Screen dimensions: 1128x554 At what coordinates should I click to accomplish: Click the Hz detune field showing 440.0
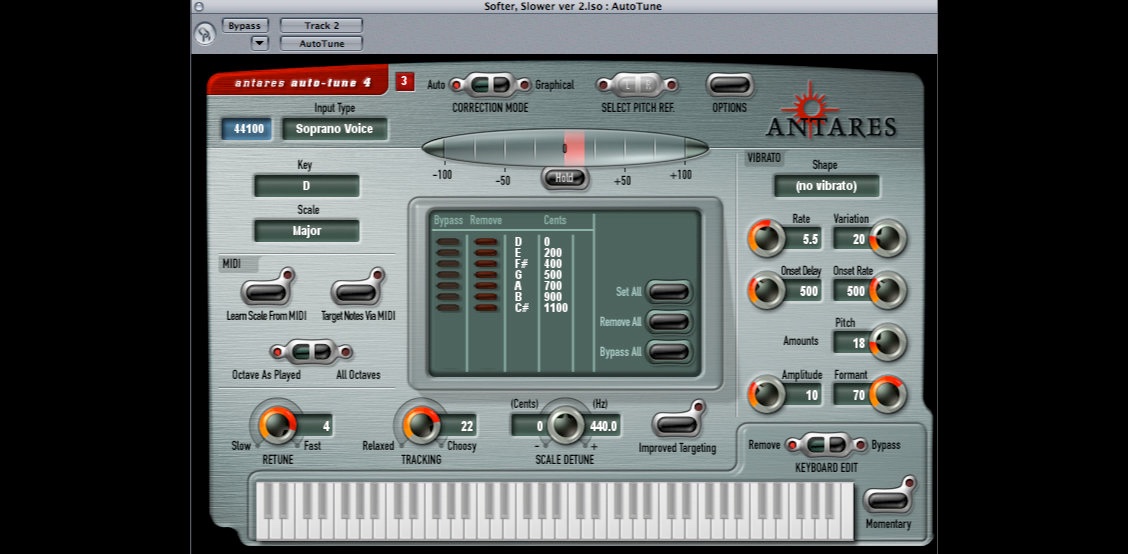[604, 425]
